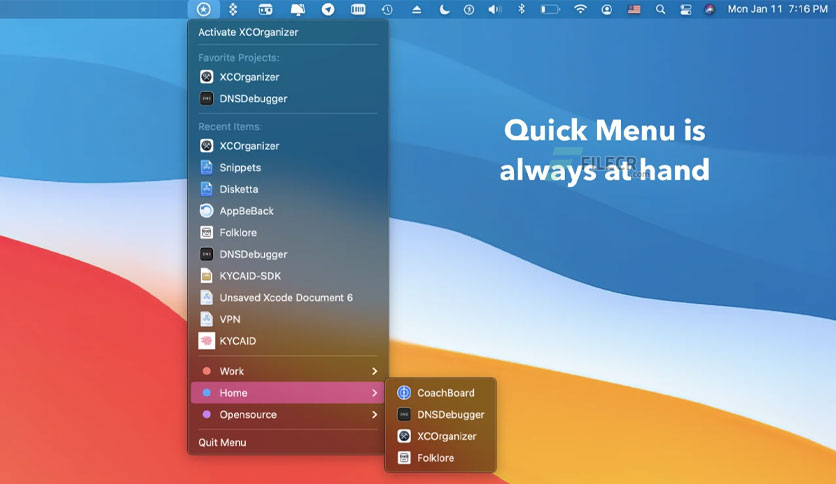
Task: Click the user account menu bar icon
Action: click(x=606, y=9)
